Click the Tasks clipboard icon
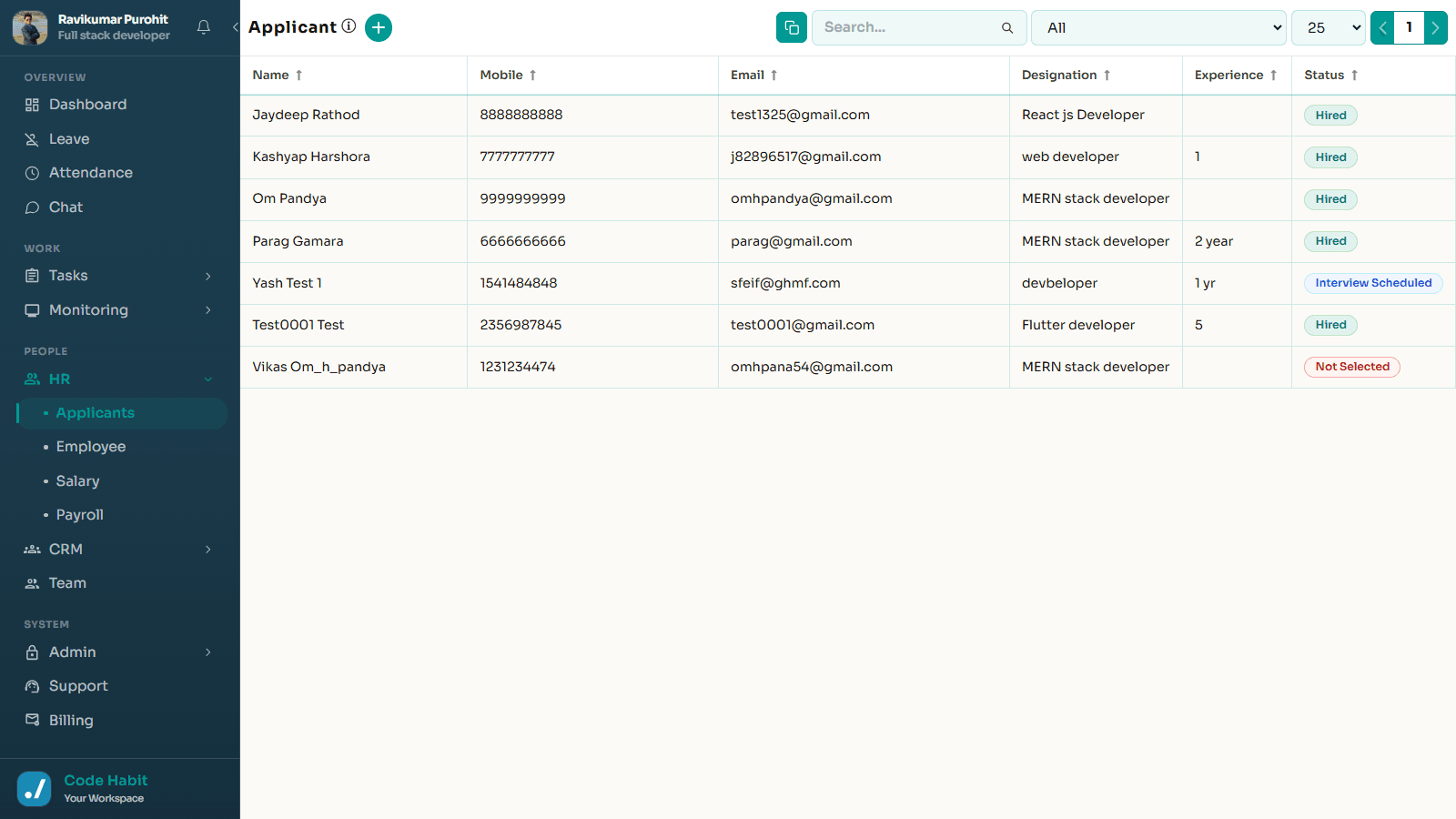1456x819 pixels. [x=32, y=276]
